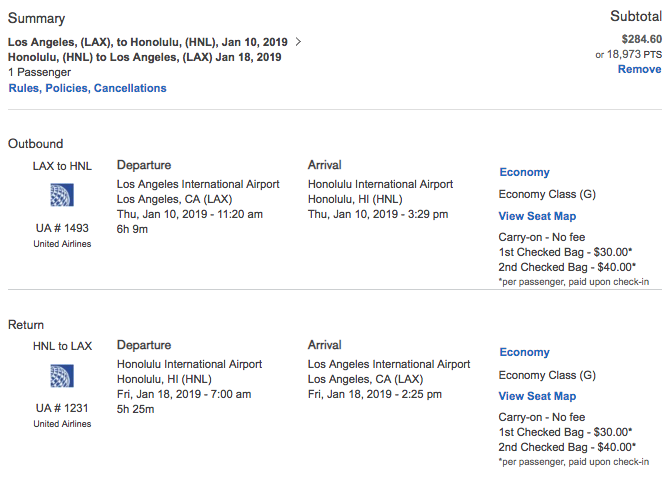Click the outbound United Airlines logo
This screenshot has width=671, height=486.
62,198
